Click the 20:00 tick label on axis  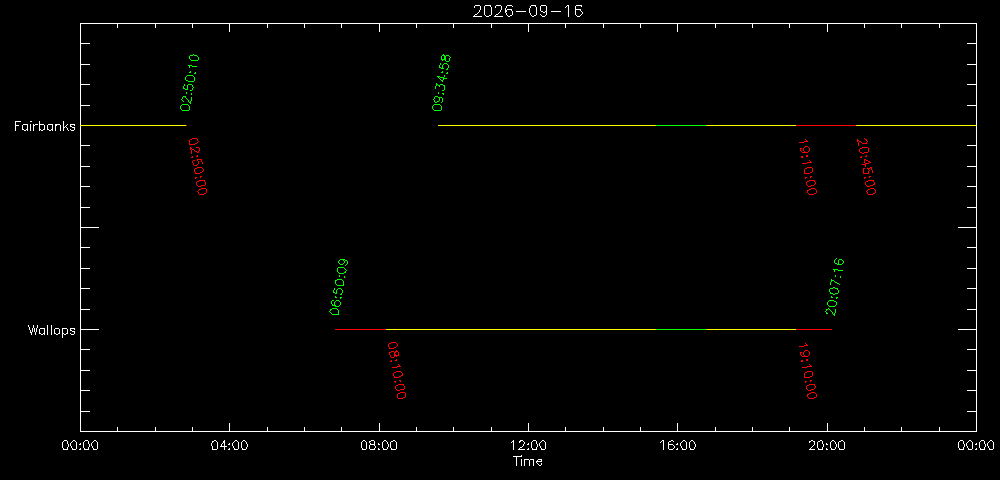tap(827, 445)
